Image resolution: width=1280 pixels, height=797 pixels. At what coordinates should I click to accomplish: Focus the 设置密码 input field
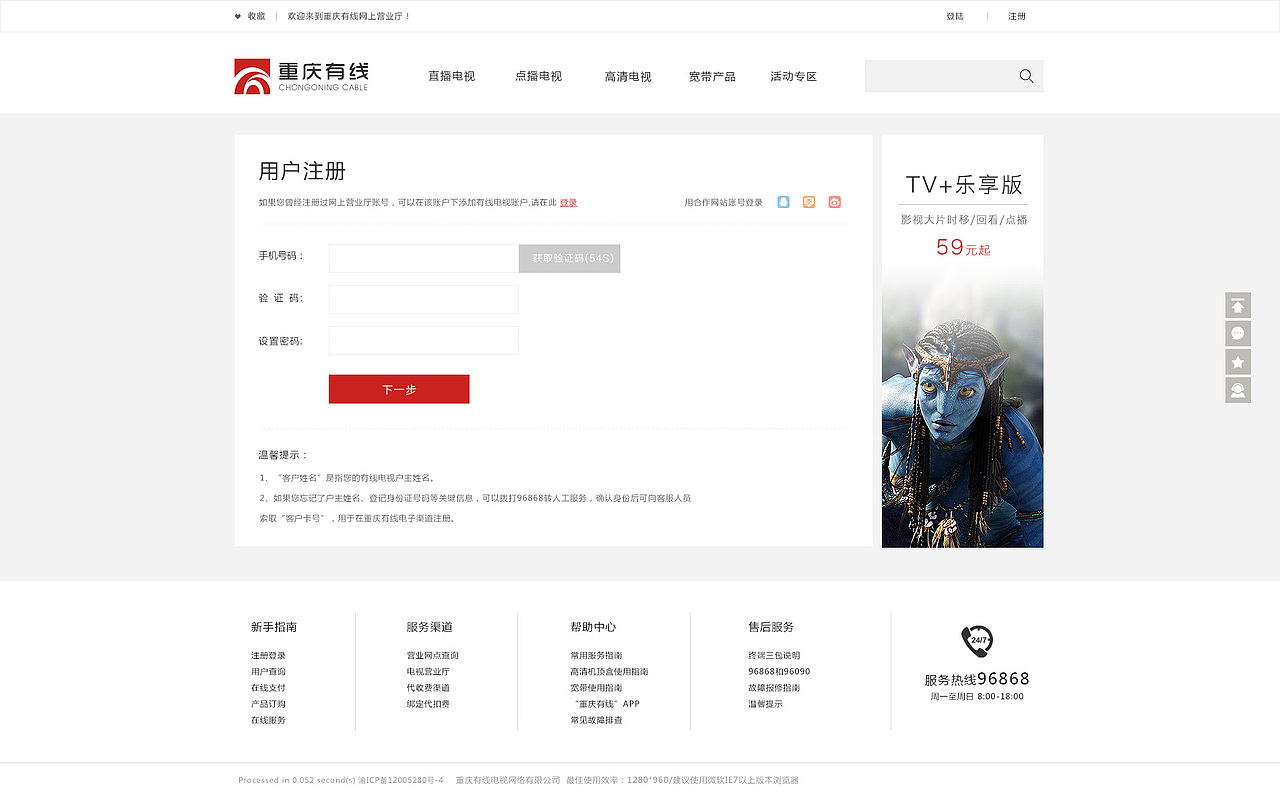(x=424, y=340)
